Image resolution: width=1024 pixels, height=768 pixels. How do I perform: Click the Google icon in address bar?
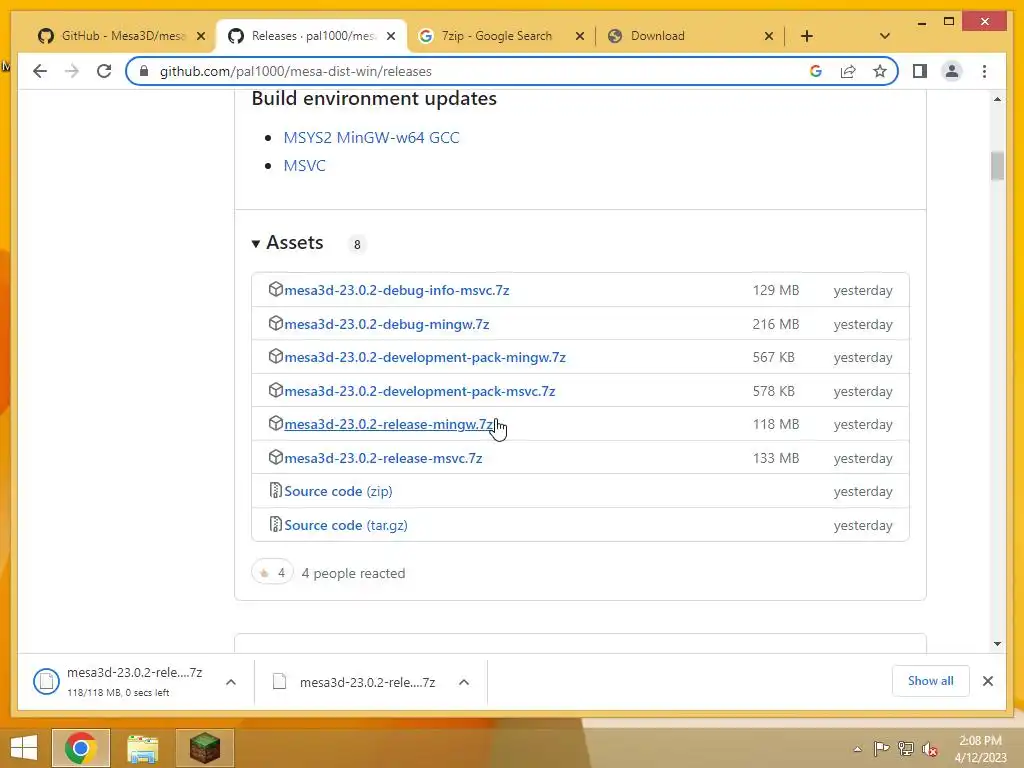tap(816, 71)
